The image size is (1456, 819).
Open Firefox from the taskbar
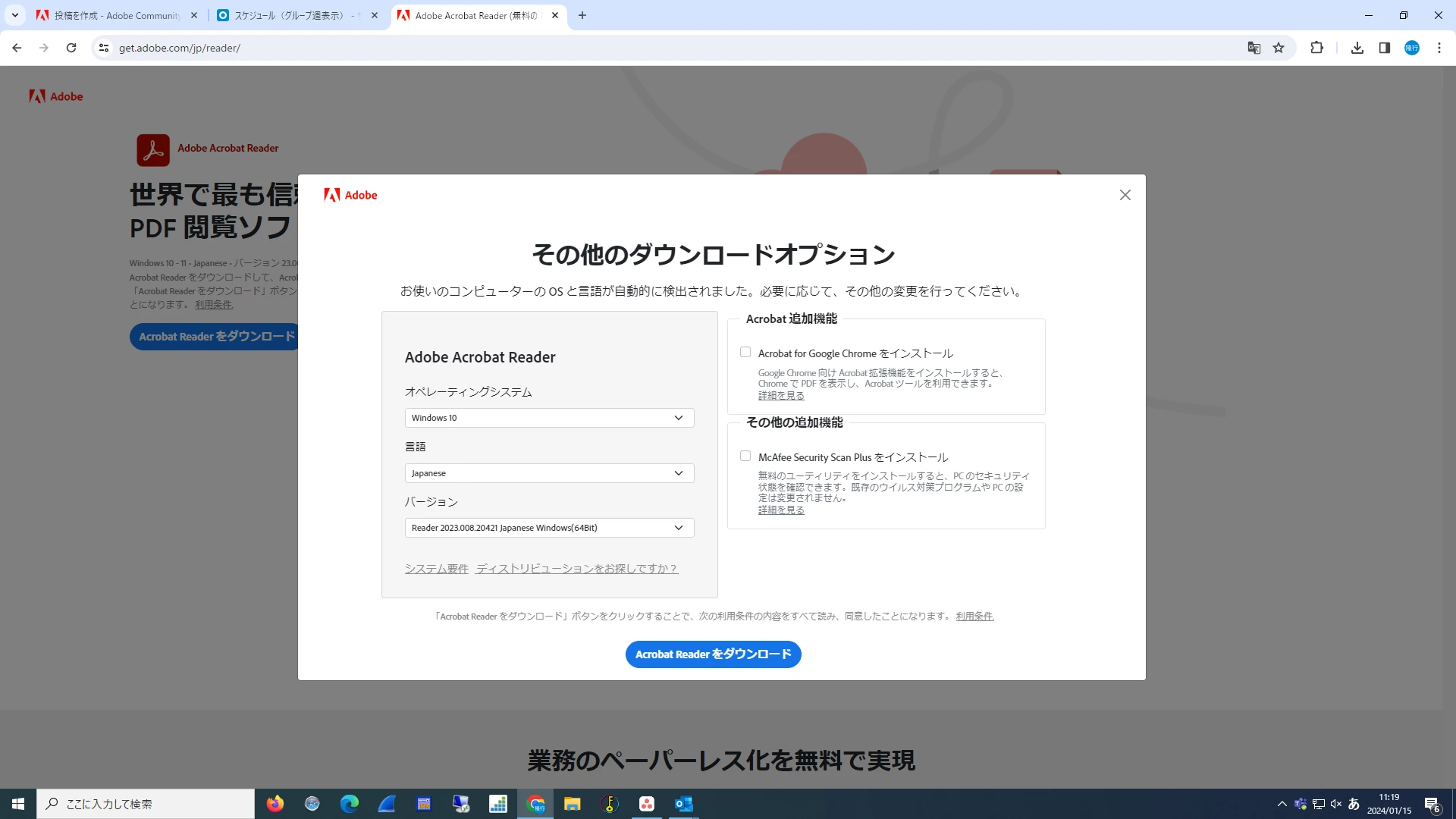point(275,804)
